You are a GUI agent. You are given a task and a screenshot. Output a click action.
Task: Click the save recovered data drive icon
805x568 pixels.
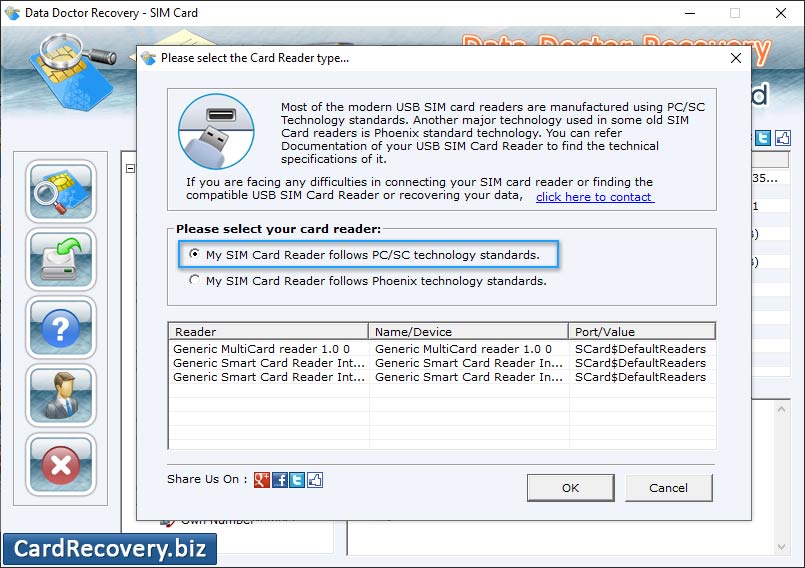[x=61, y=260]
